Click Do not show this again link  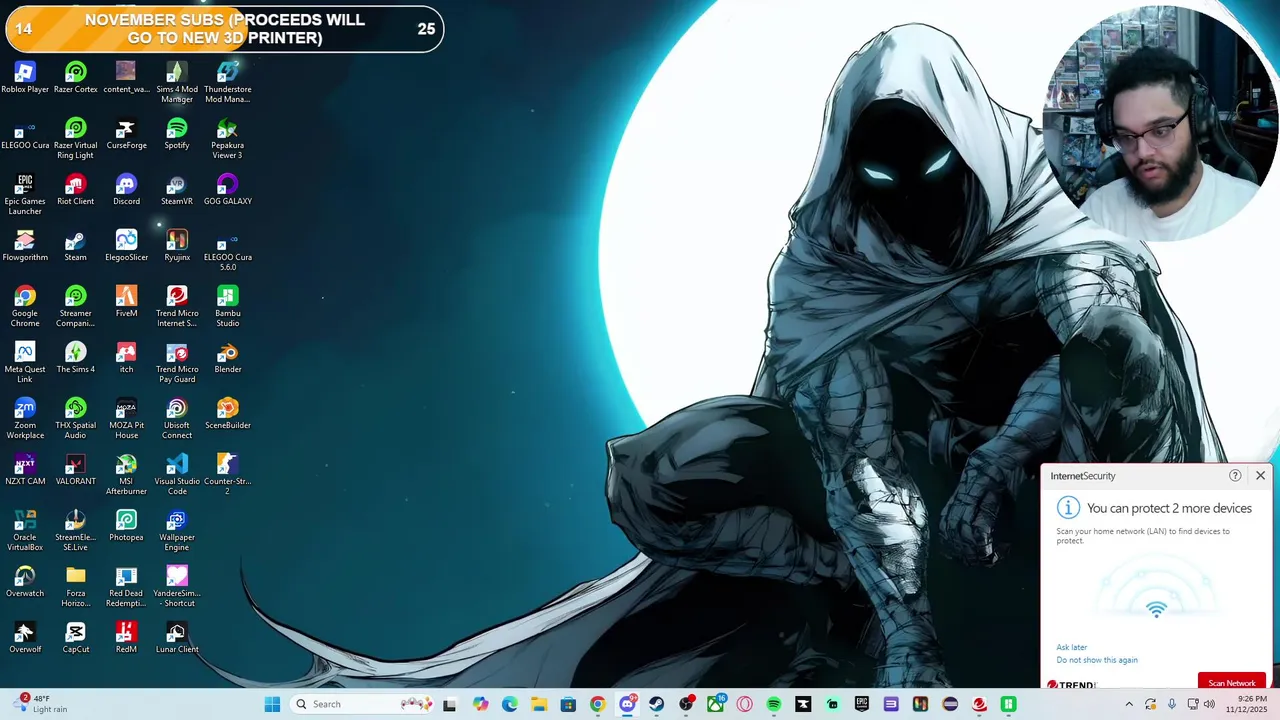point(1097,660)
